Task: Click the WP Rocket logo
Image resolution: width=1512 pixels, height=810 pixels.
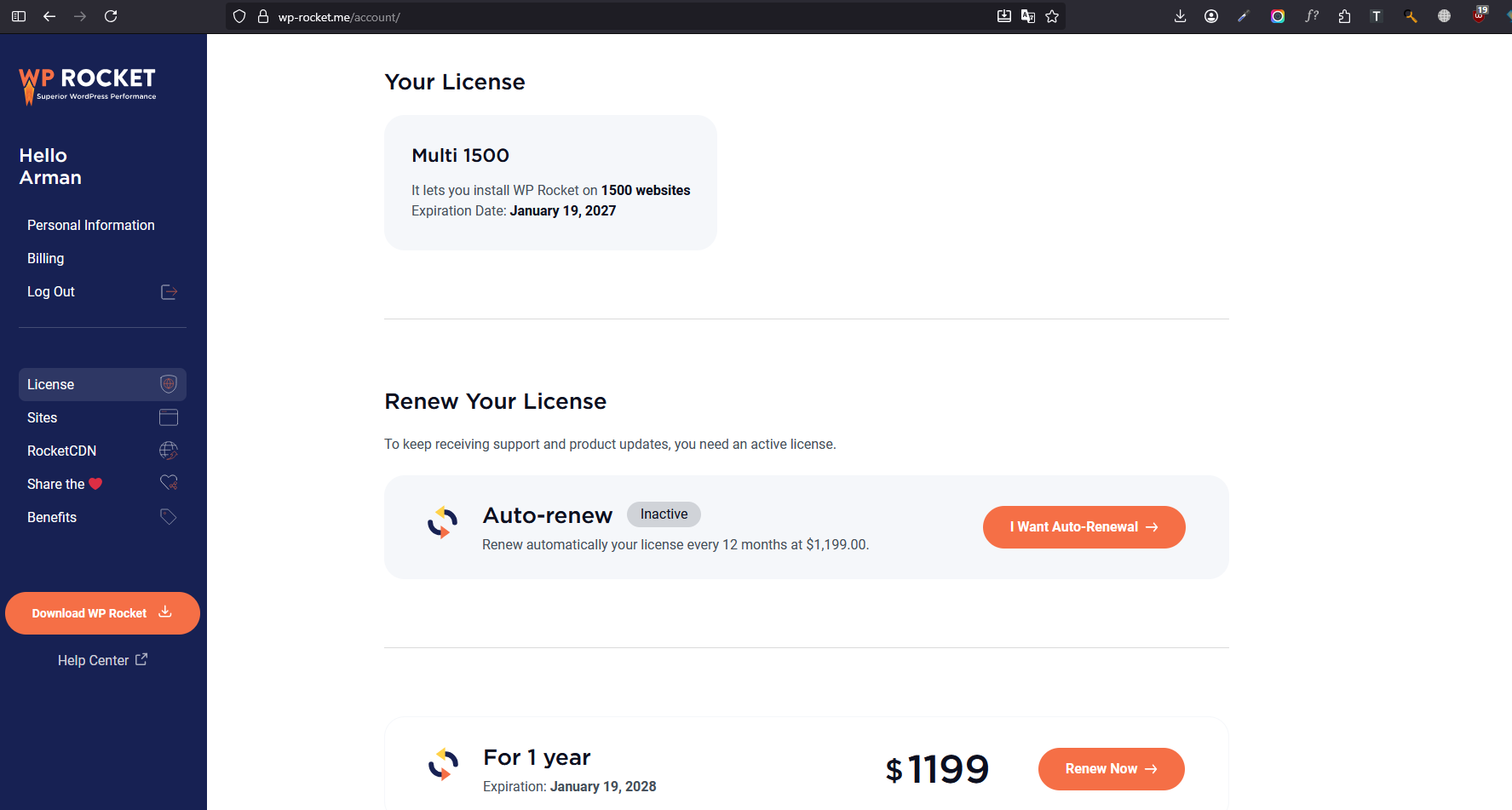Action: 88,85
